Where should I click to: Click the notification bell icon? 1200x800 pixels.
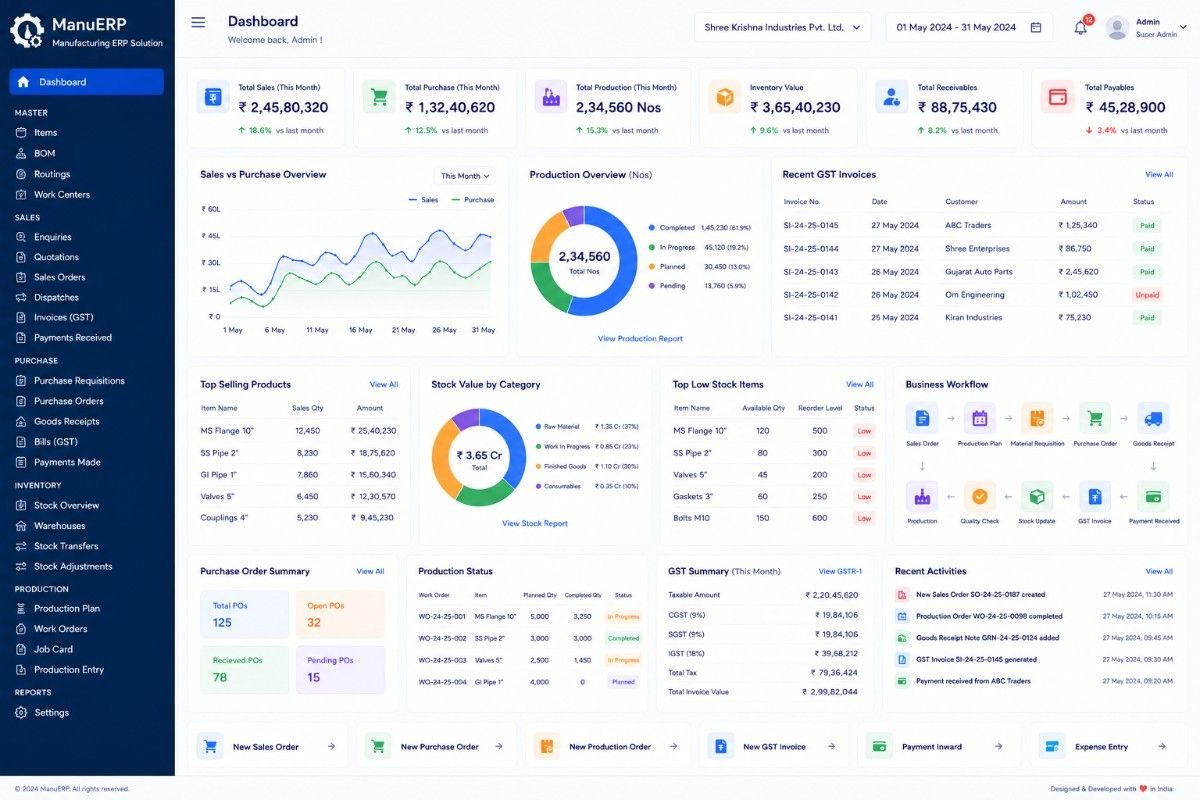click(1080, 28)
